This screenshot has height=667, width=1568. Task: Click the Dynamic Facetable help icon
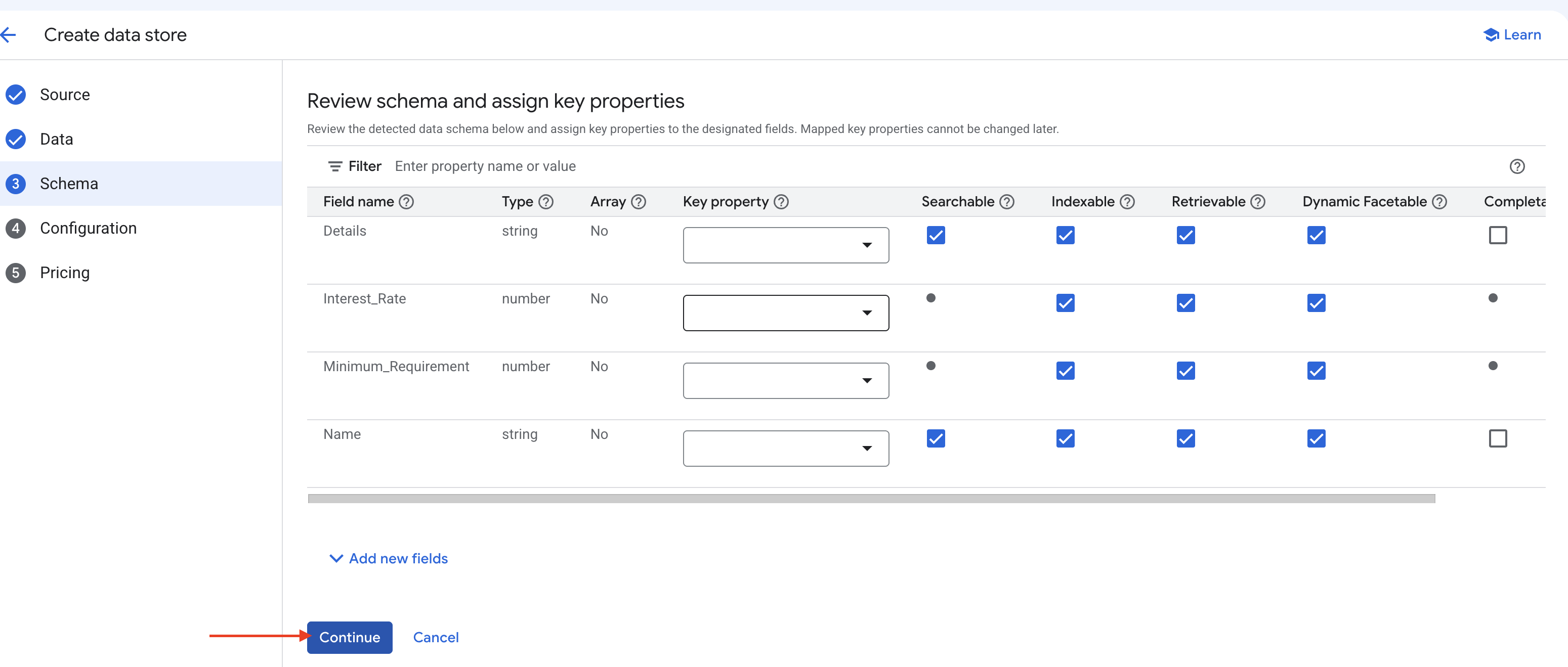coord(1439,202)
